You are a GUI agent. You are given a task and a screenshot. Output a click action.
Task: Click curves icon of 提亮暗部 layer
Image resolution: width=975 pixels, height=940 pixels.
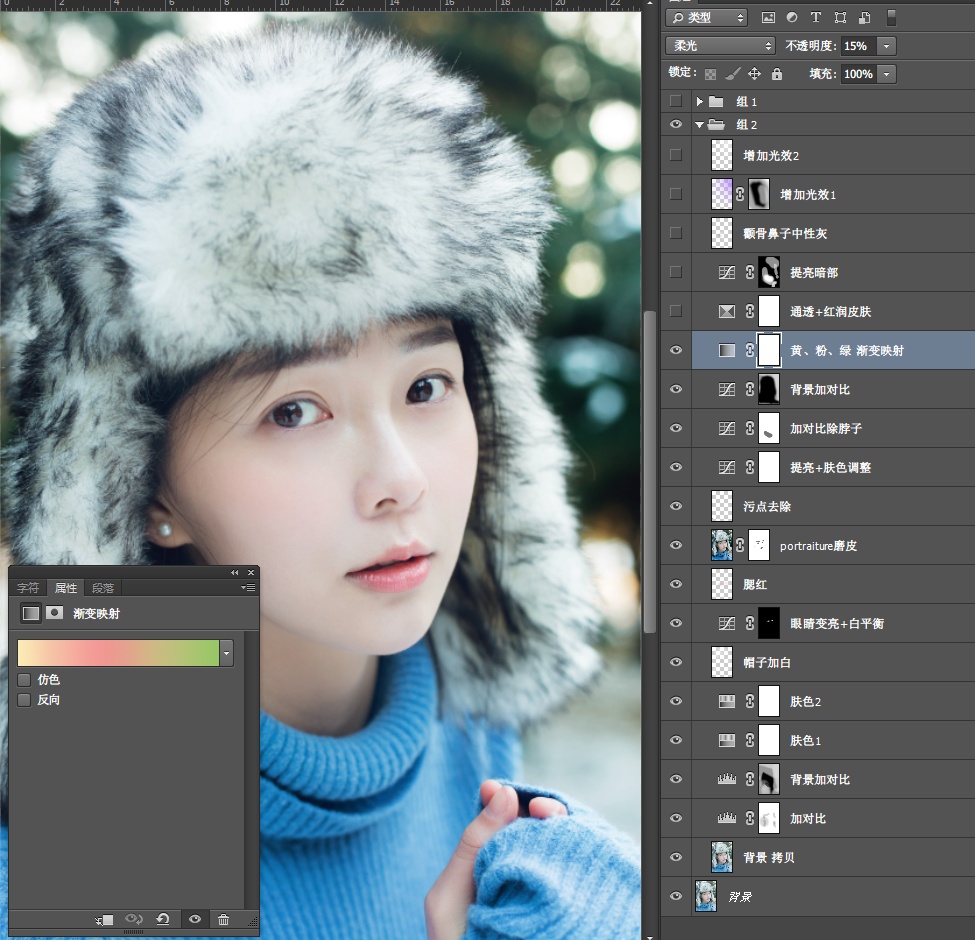click(x=727, y=272)
